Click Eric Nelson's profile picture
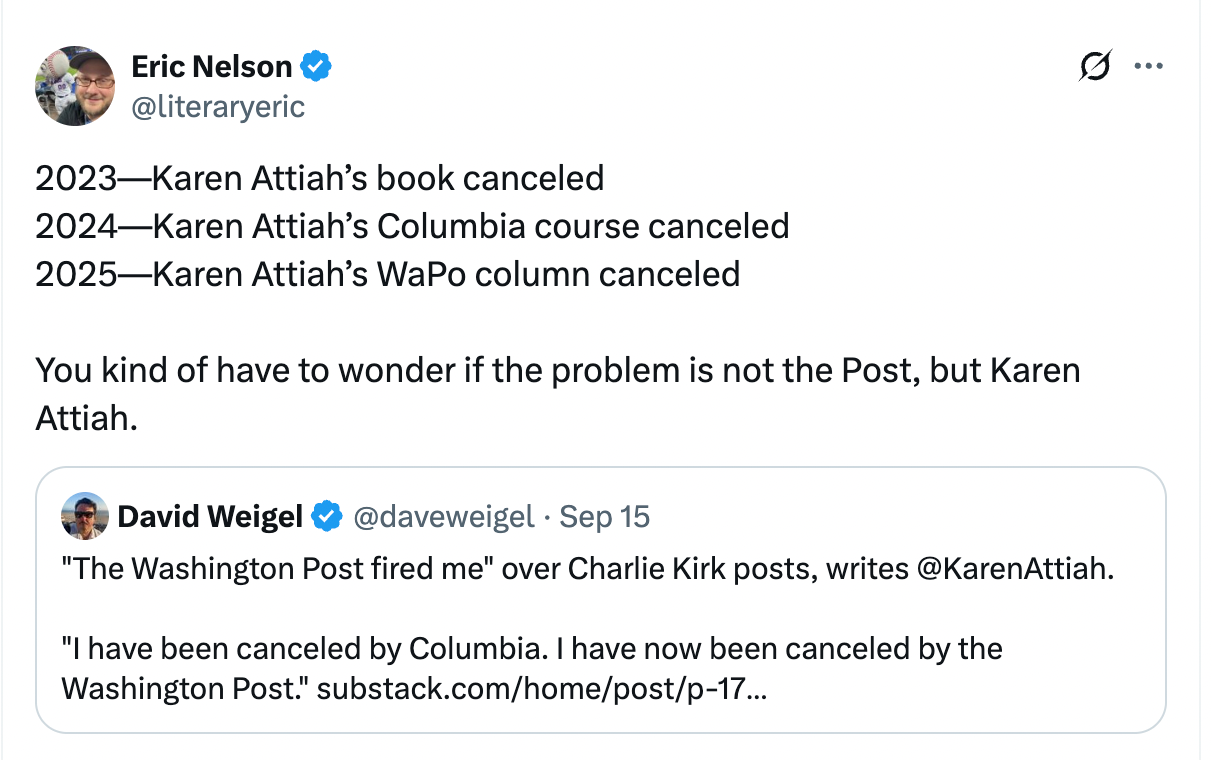The image size is (1212, 760). point(76,86)
